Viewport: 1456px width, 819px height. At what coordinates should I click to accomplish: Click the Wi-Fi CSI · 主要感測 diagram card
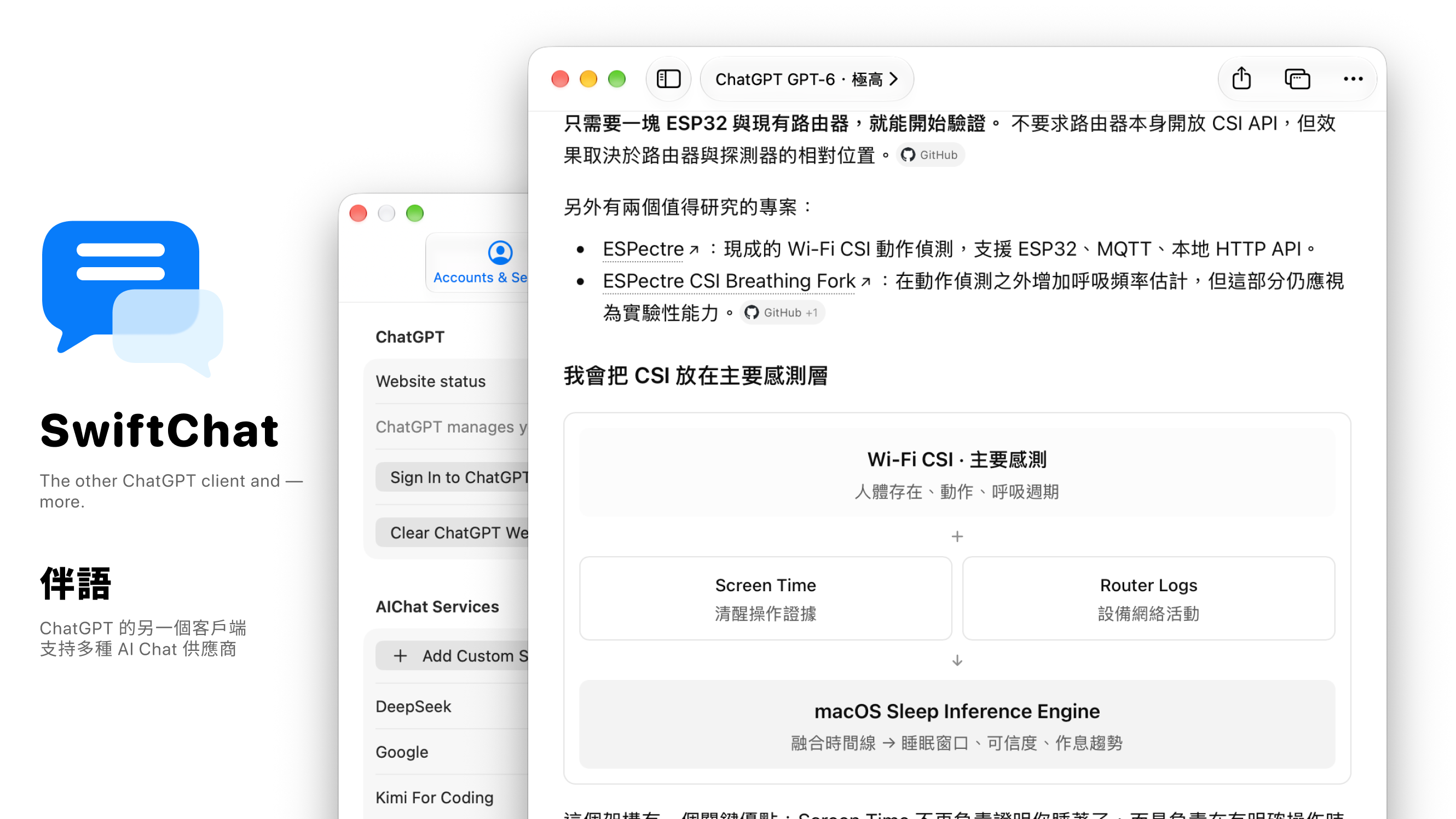[957, 472]
